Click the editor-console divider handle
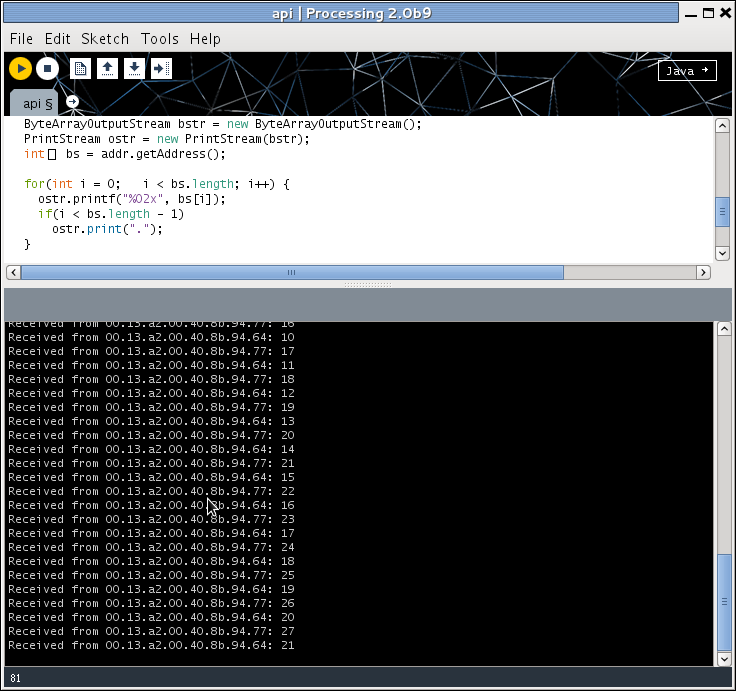This screenshot has height=691, width=736. [368, 284]
